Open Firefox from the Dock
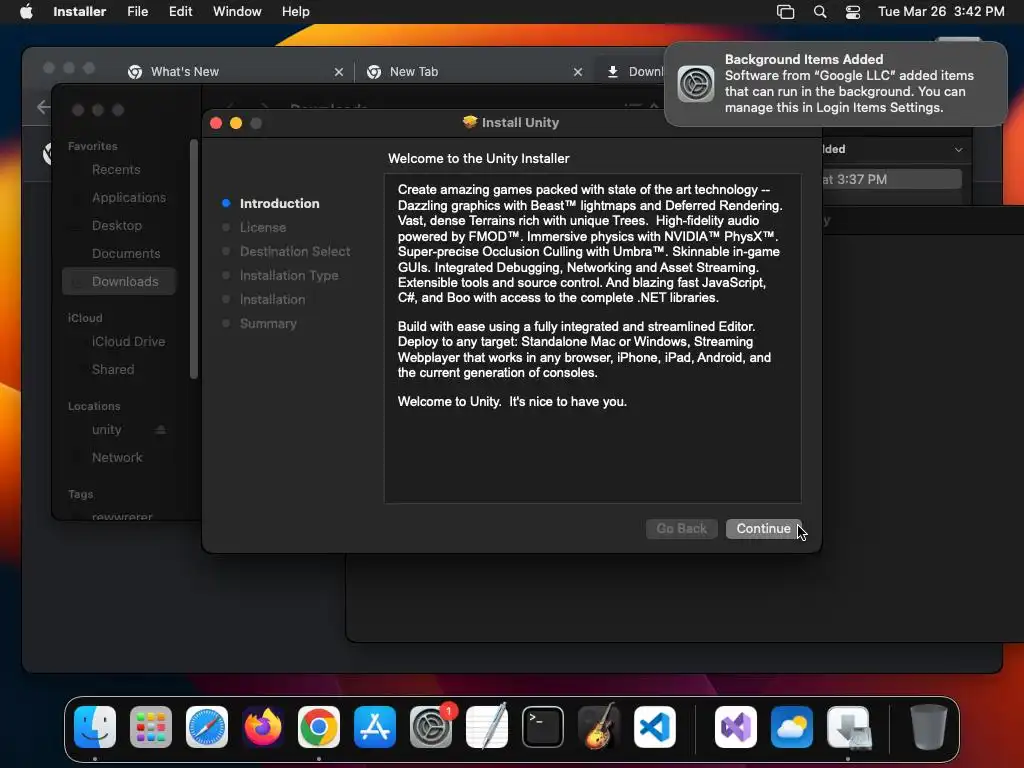This screenshot has height=768, width=1024. 263,727
